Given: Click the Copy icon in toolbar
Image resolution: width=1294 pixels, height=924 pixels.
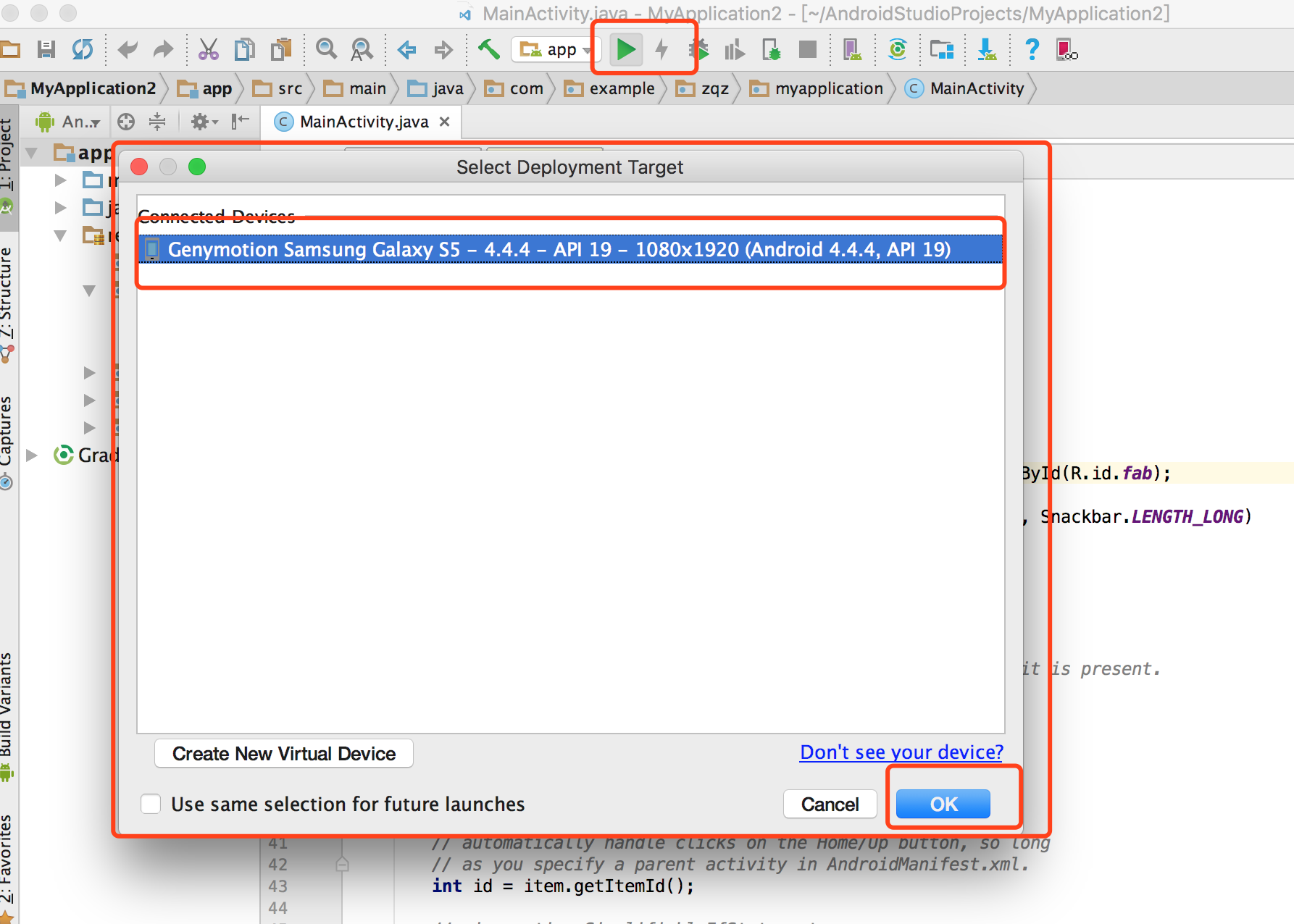Looking at the screenshot, I should coord(245,50).
